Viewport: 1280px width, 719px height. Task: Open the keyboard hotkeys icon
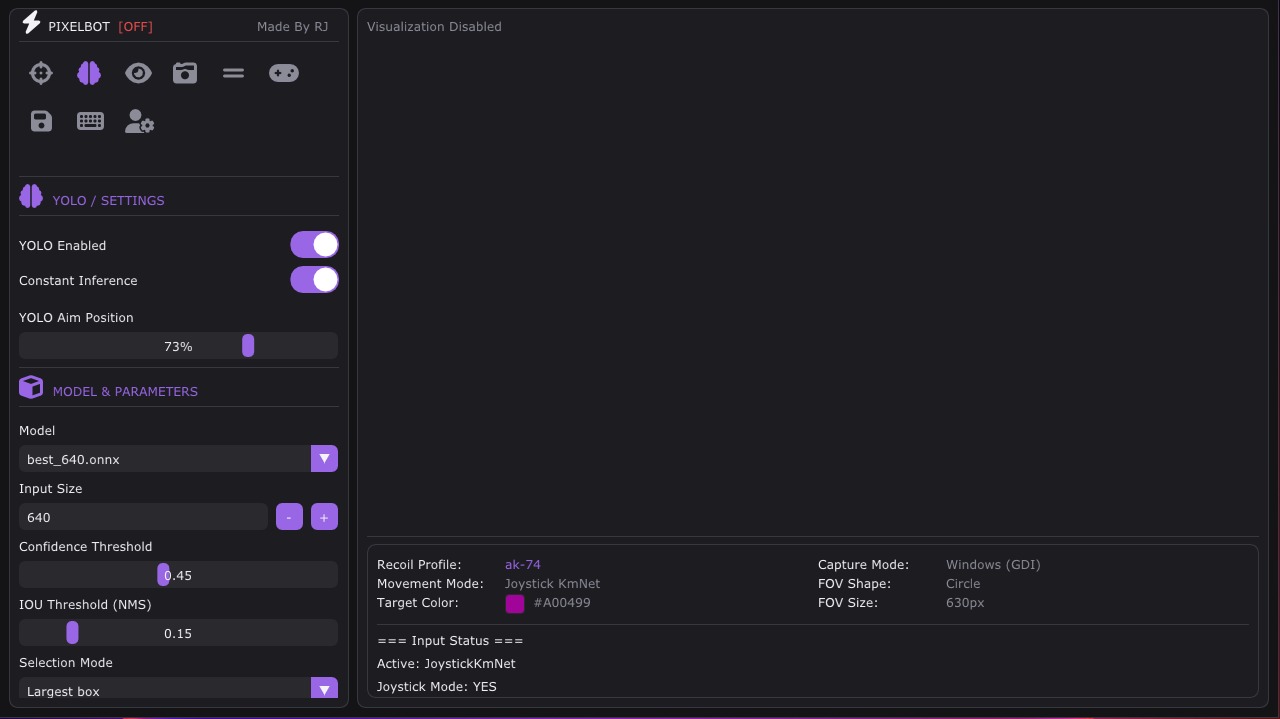pyautogui.click(x=90, y=122)
